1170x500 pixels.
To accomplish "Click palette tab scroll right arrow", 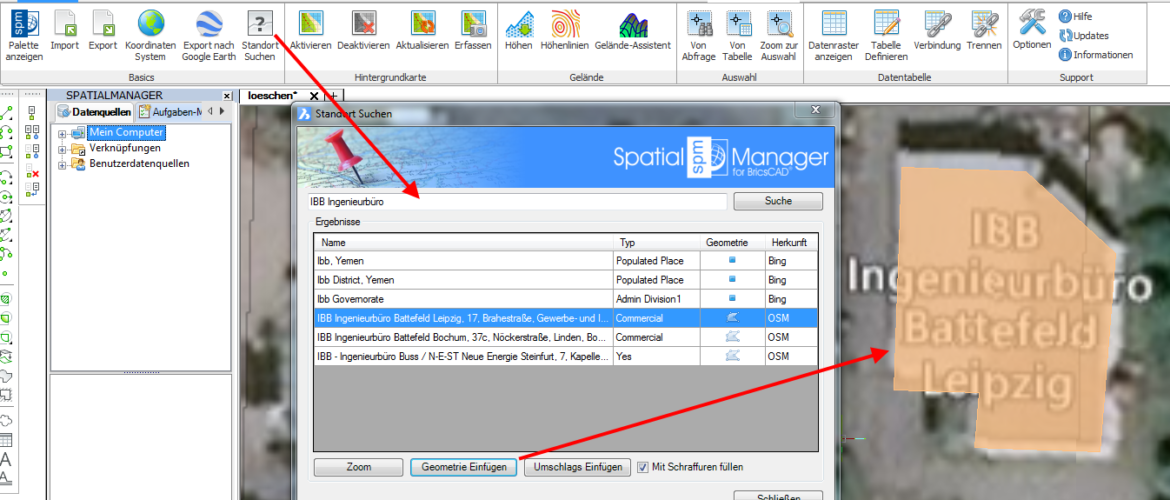I will [x=222, y=112].
